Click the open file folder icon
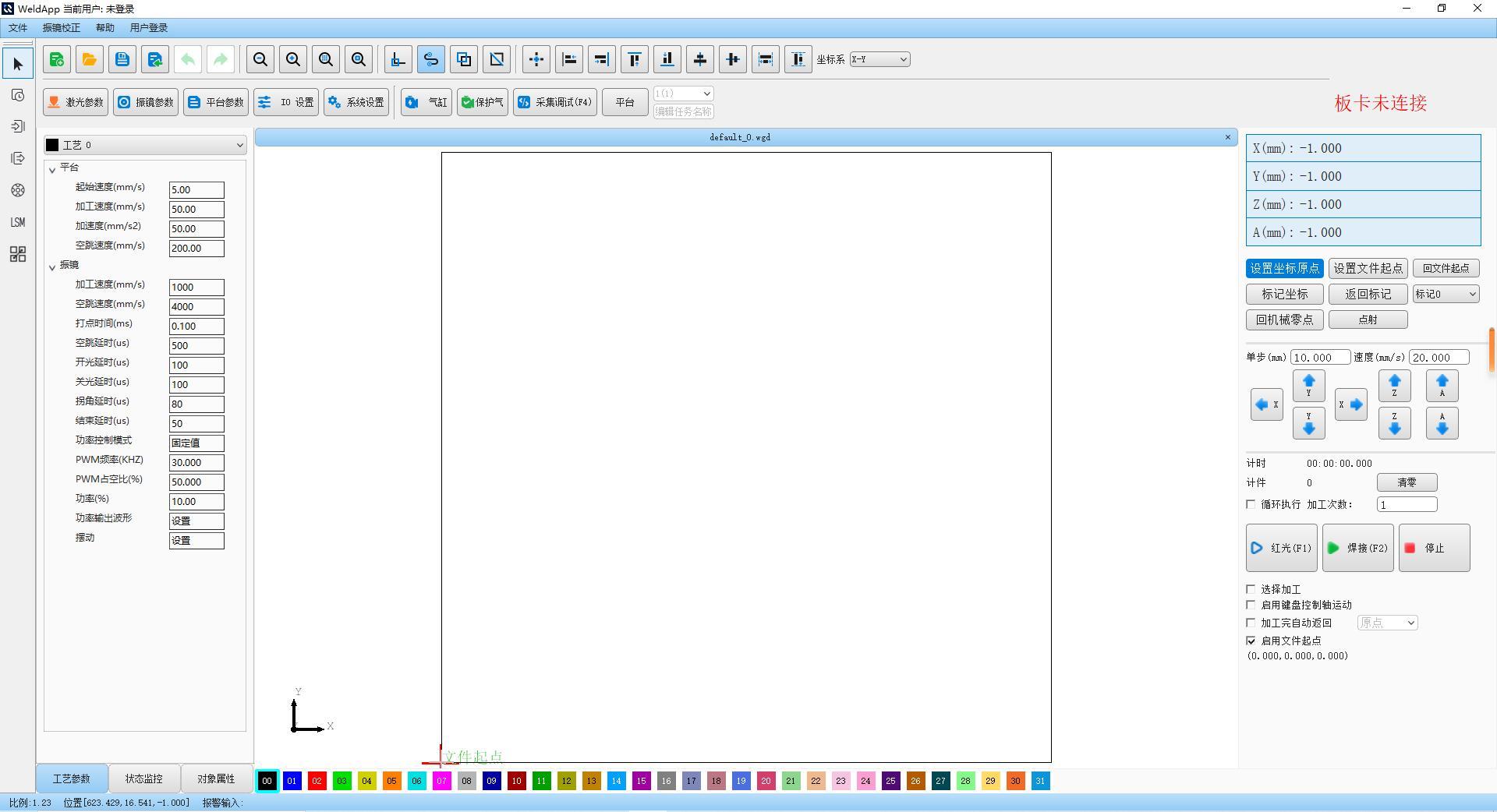The image size is (1497, 812). (90, 59)
